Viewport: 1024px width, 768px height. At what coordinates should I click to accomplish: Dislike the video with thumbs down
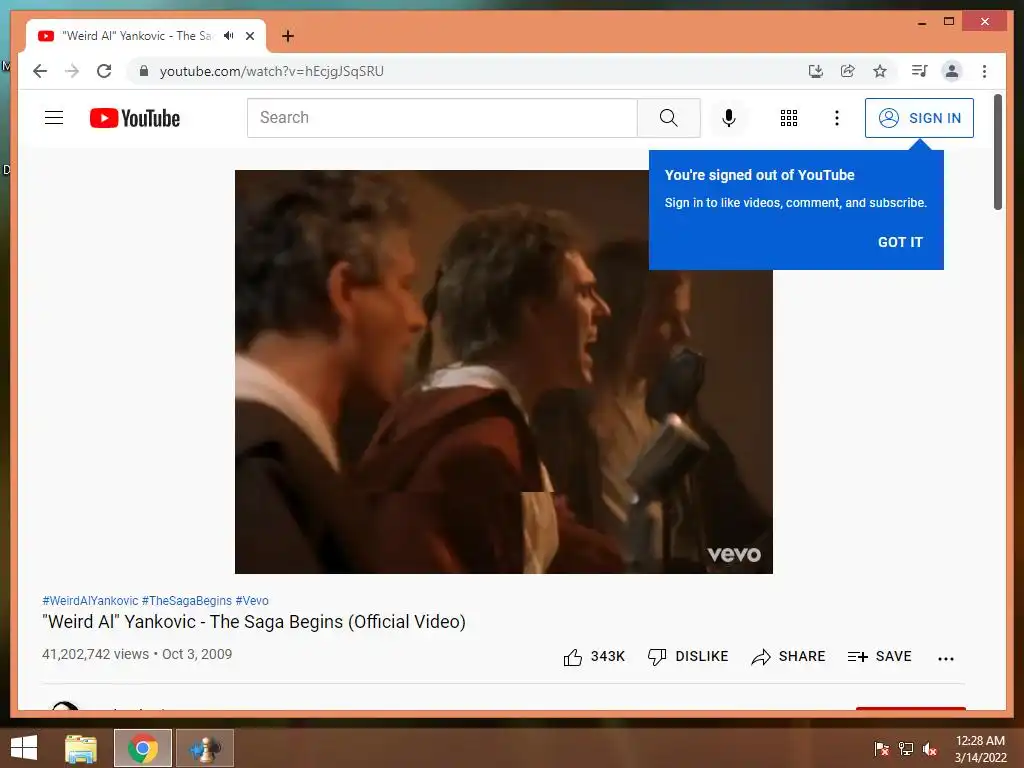tap(688, 656)
